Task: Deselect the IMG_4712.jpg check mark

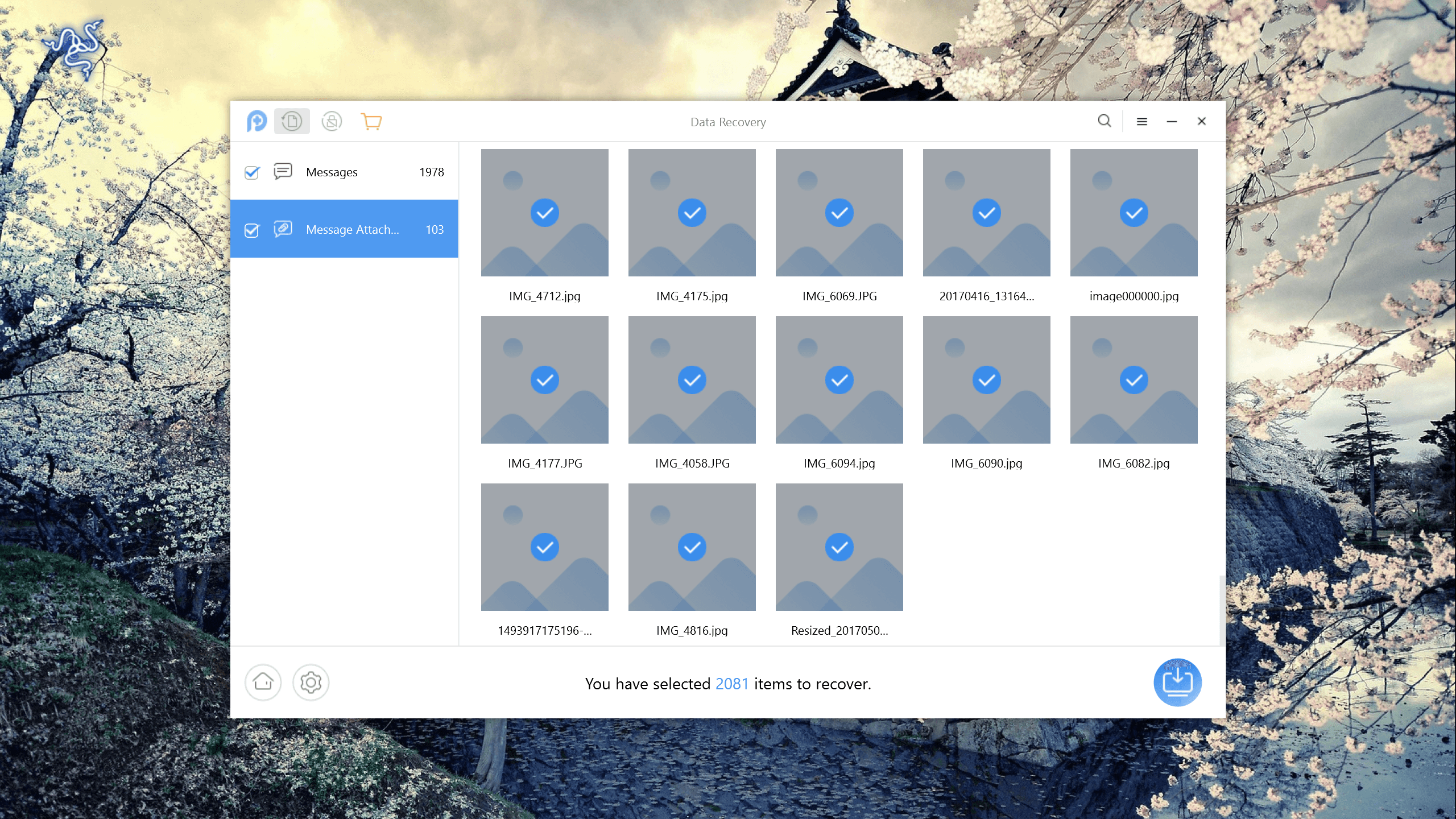Action: [544, 212]
